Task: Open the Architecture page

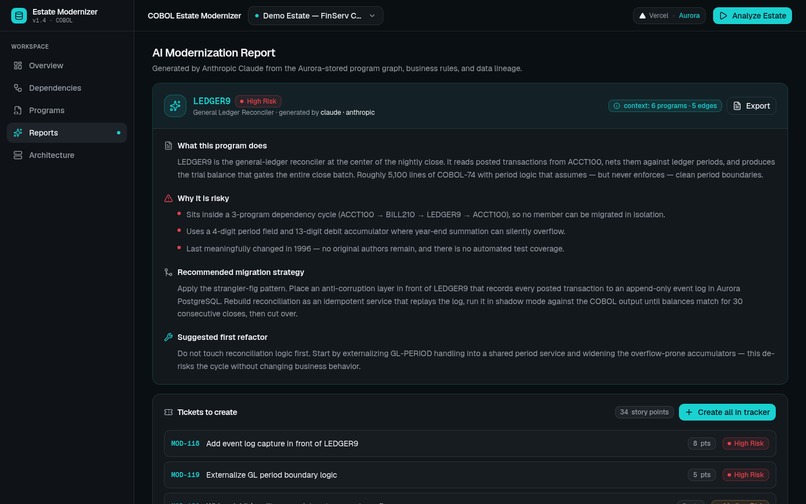Action: point(67,155)
